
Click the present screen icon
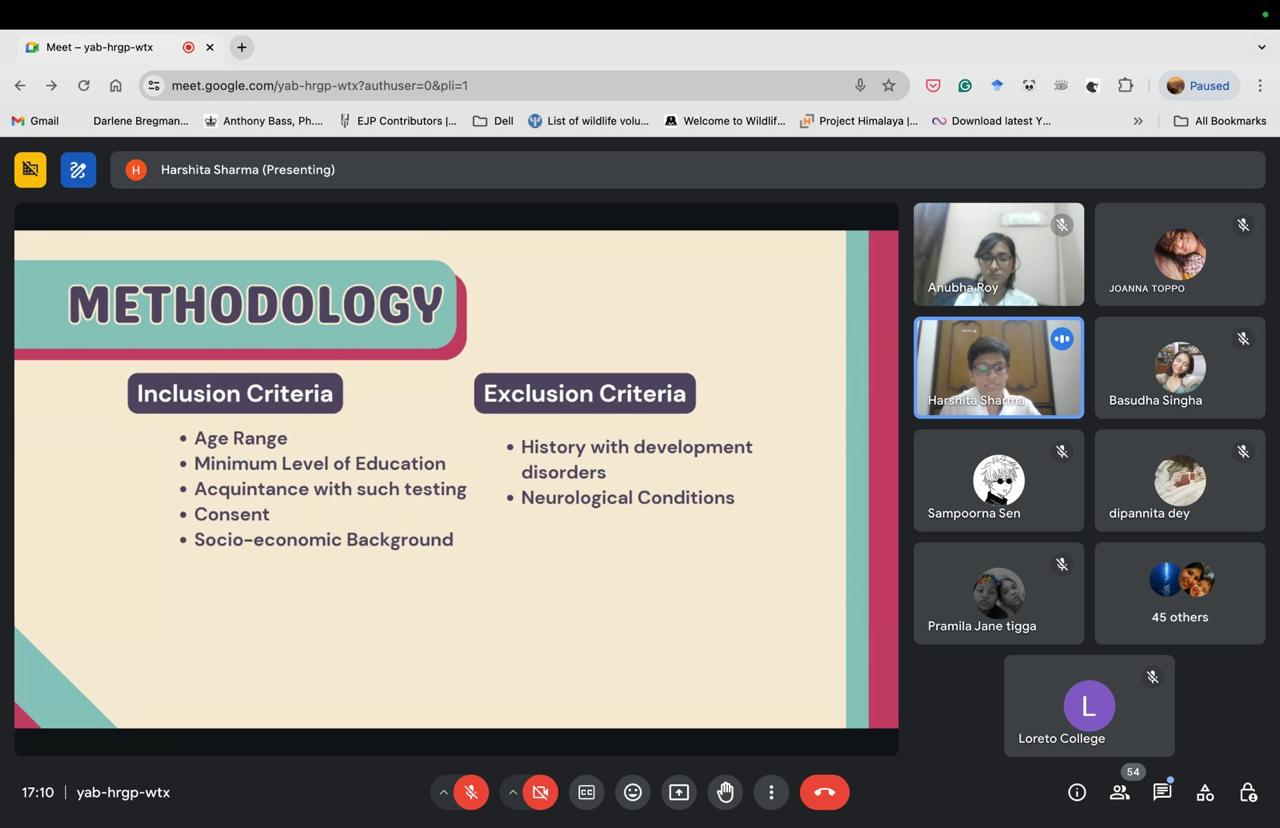[679, 792]
